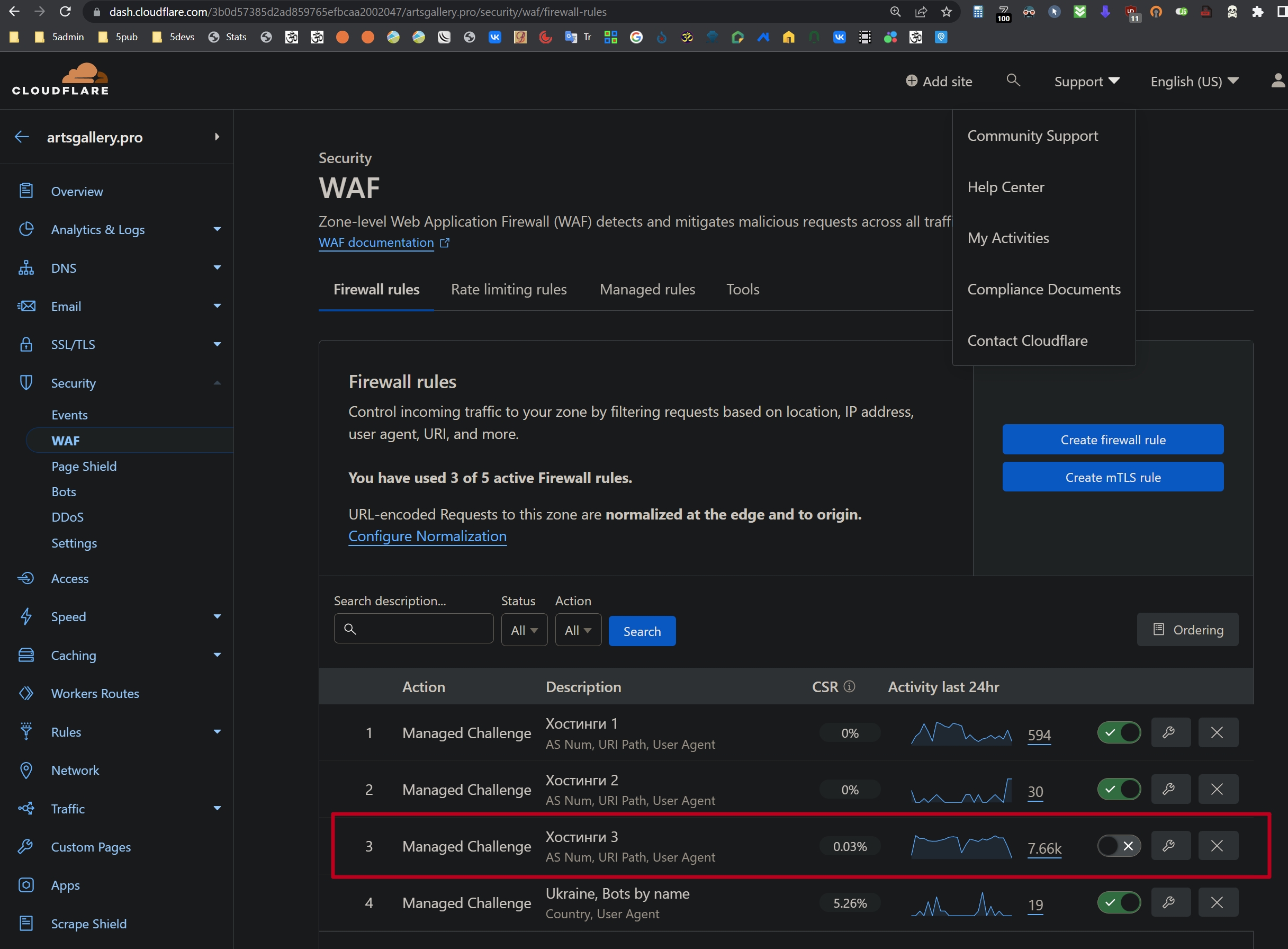
Task: Open Events in Security submenu
Action: [69, 415]
